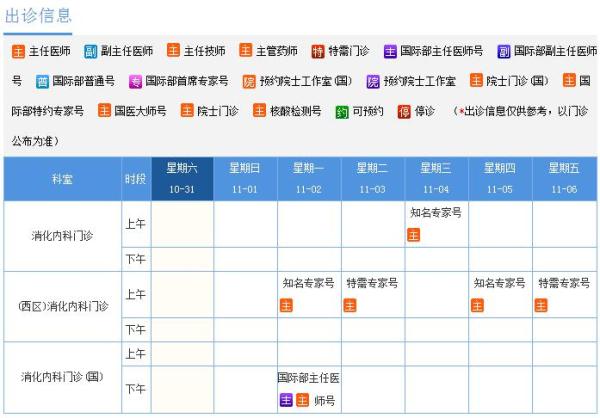Click the 主管药师 legend icon
Screen dimensions: 600x418
(x=245, y=50)
